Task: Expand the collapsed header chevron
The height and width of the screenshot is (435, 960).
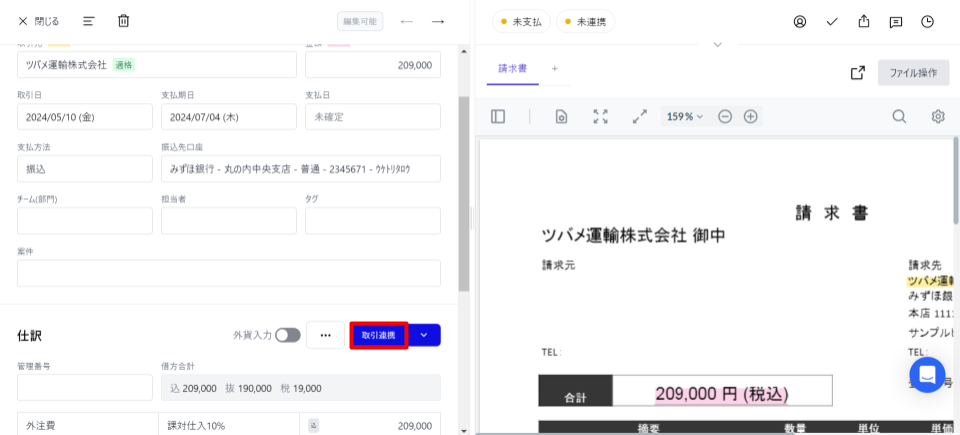Action: pyautogui.click(x=717, y=45)
